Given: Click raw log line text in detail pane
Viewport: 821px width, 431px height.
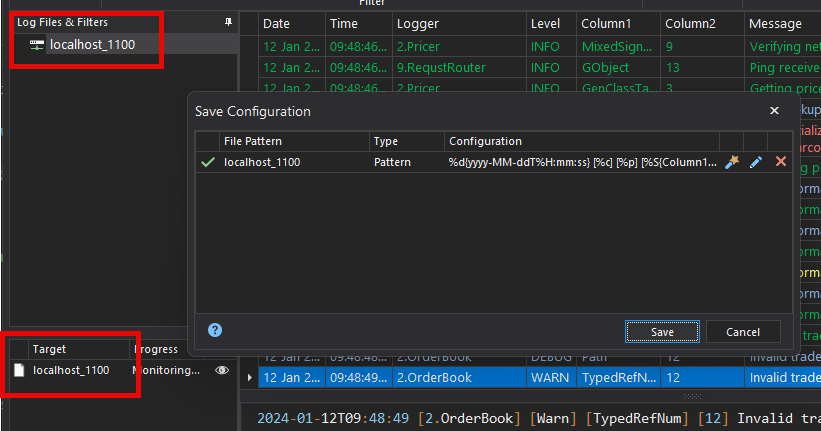Looking at the screenshot, I should pyautogui.click(x=539, y=418).
